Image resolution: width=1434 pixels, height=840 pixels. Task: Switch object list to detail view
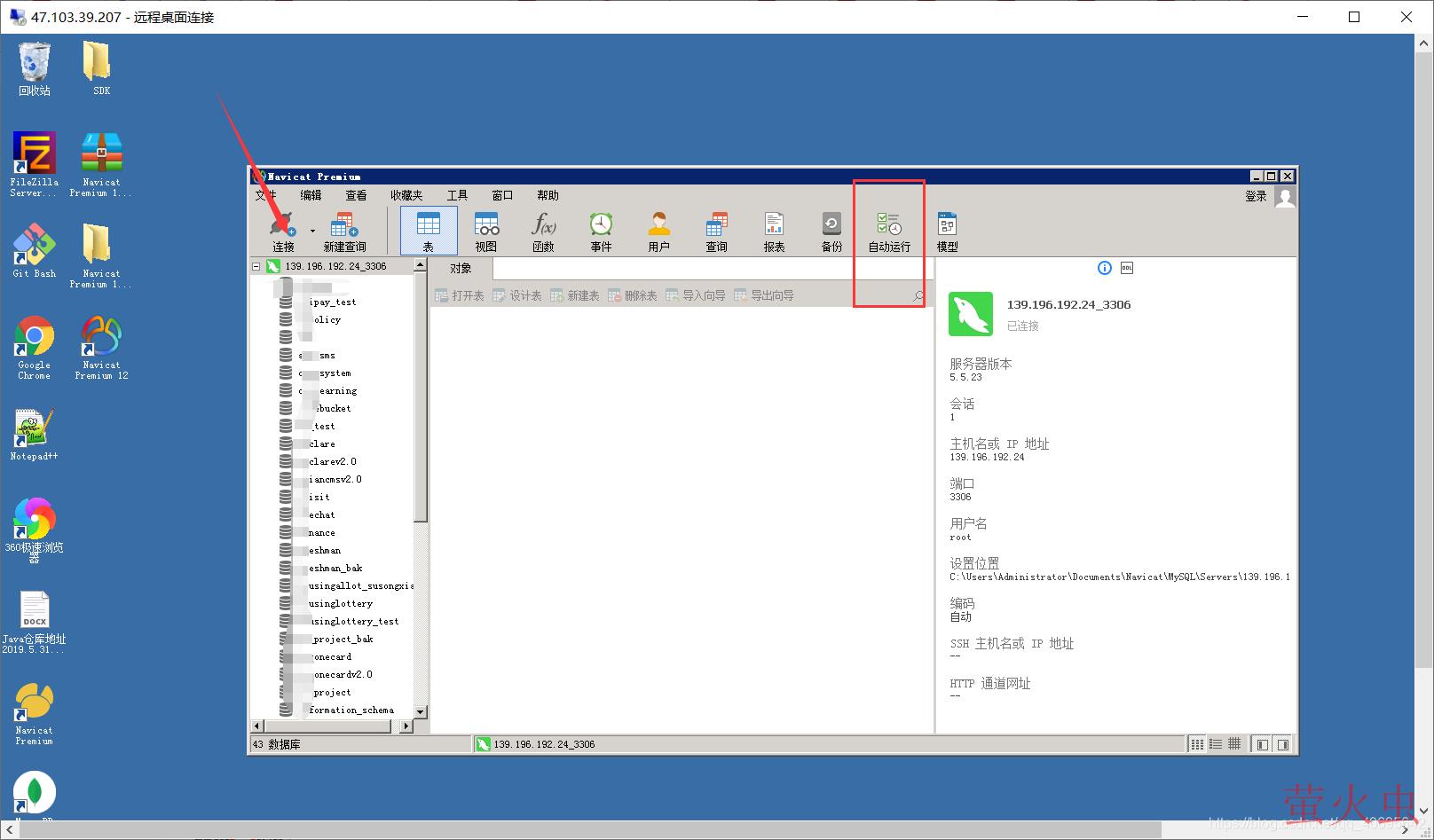point(1216,744)
